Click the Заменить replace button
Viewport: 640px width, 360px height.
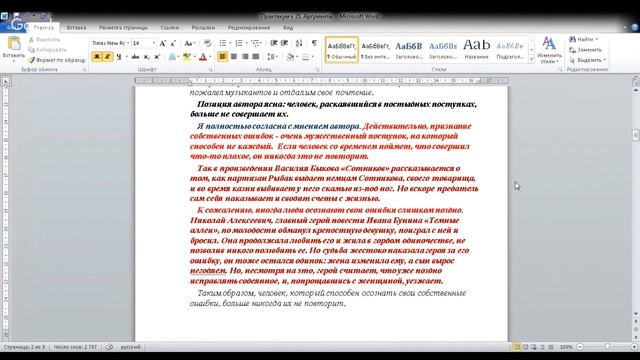point(586,50)
